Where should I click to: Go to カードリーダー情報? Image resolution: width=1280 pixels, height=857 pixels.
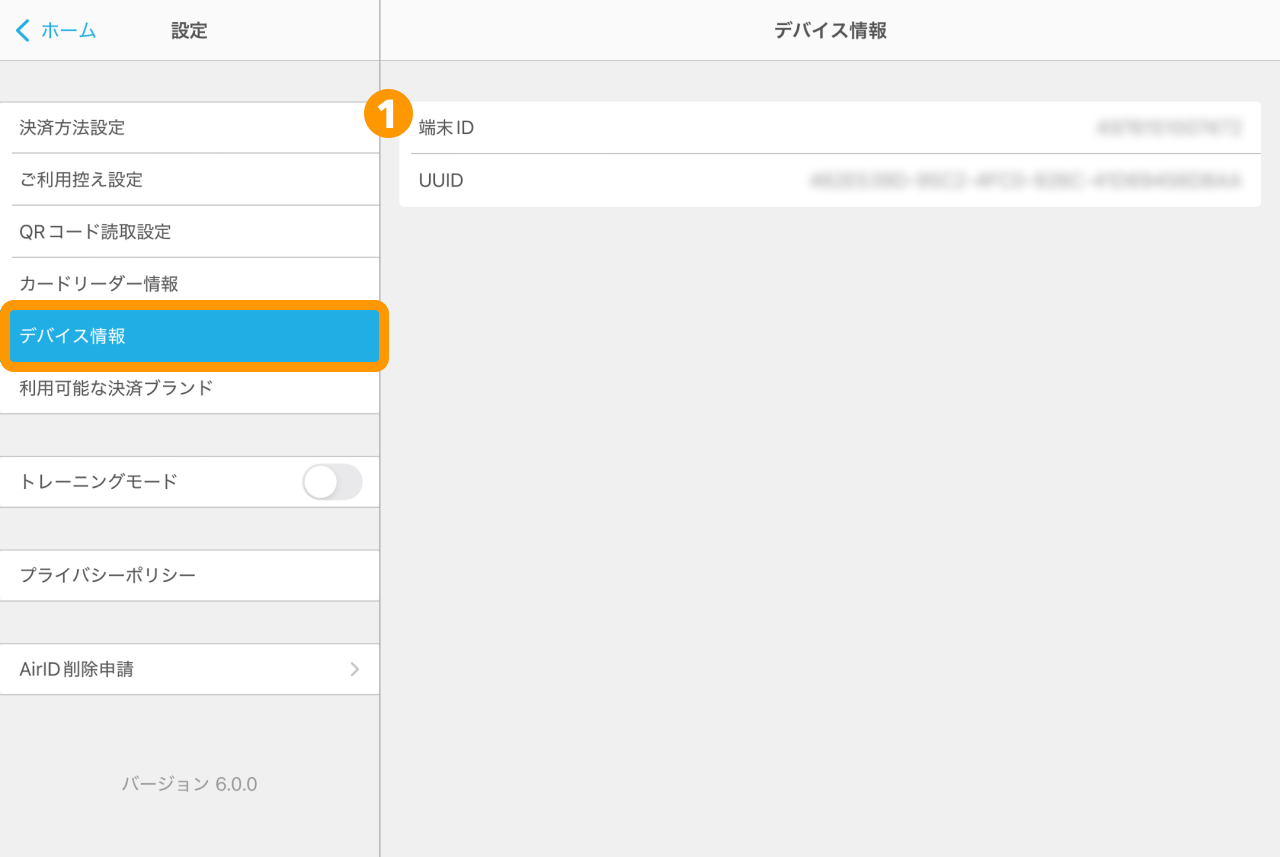tap(99, 284)
